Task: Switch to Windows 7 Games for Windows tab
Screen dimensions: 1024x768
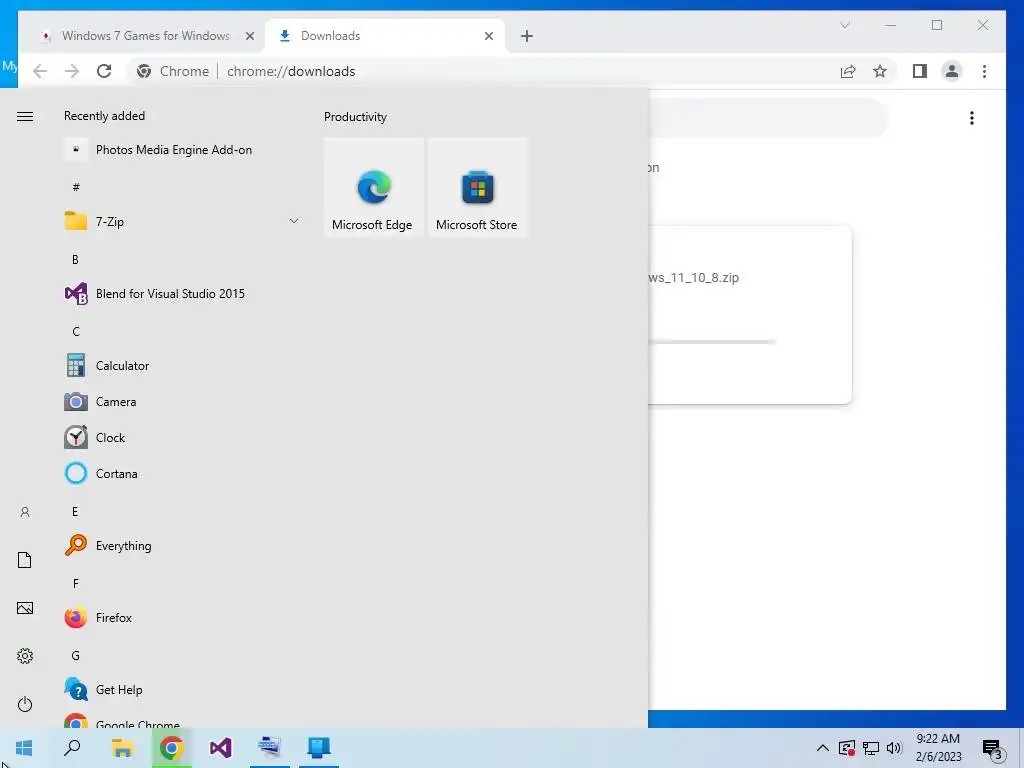Action: tap(145, 36)
